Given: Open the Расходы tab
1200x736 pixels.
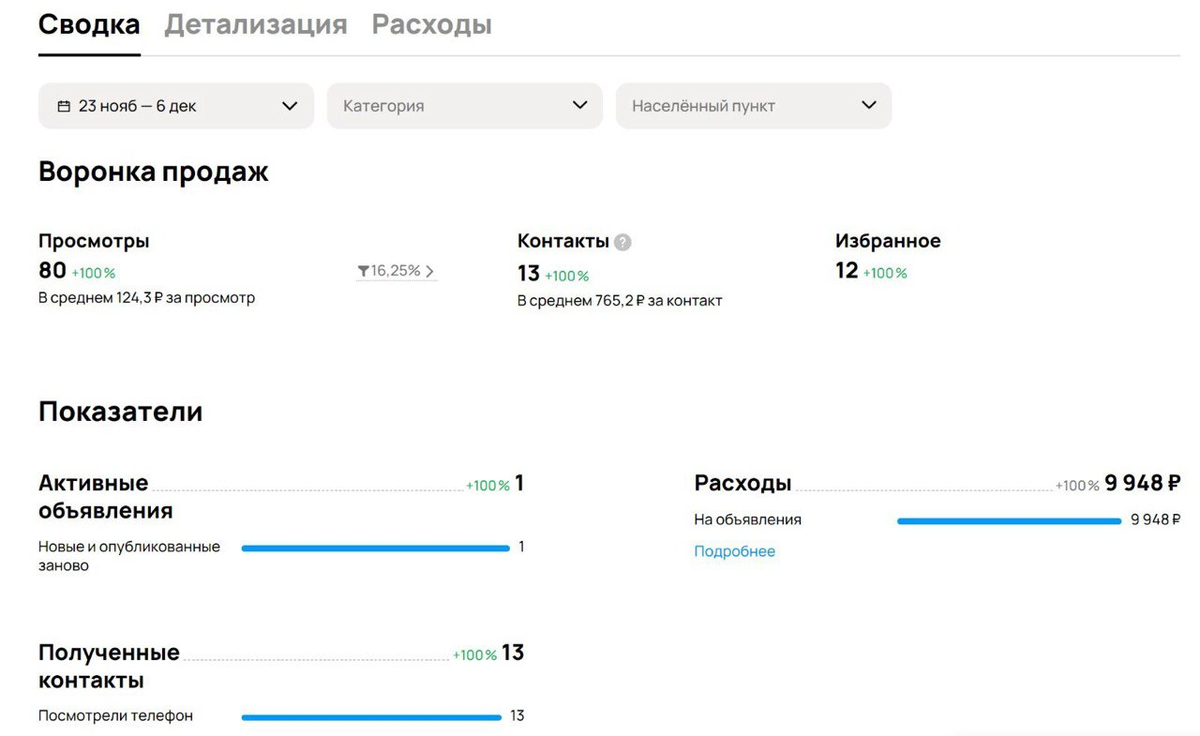Looking at the screenshot, I should [x=431, y=24].
